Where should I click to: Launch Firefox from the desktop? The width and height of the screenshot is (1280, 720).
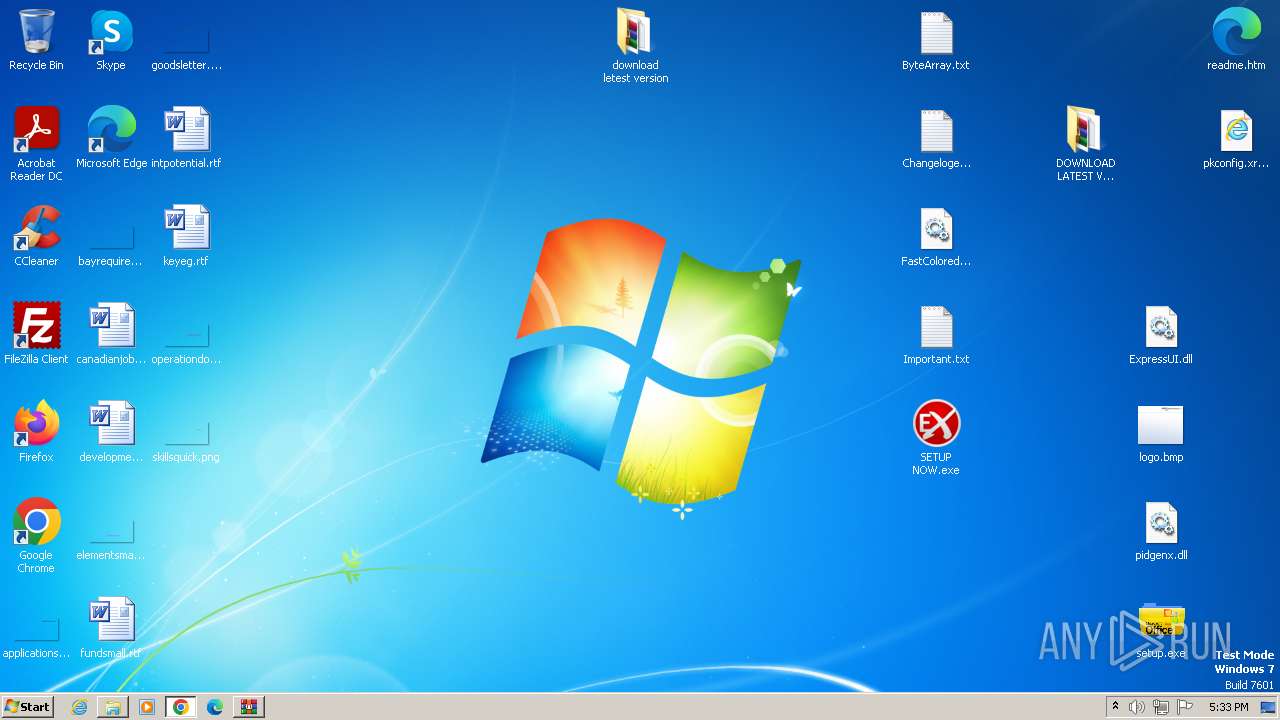(x=36, y=432)
